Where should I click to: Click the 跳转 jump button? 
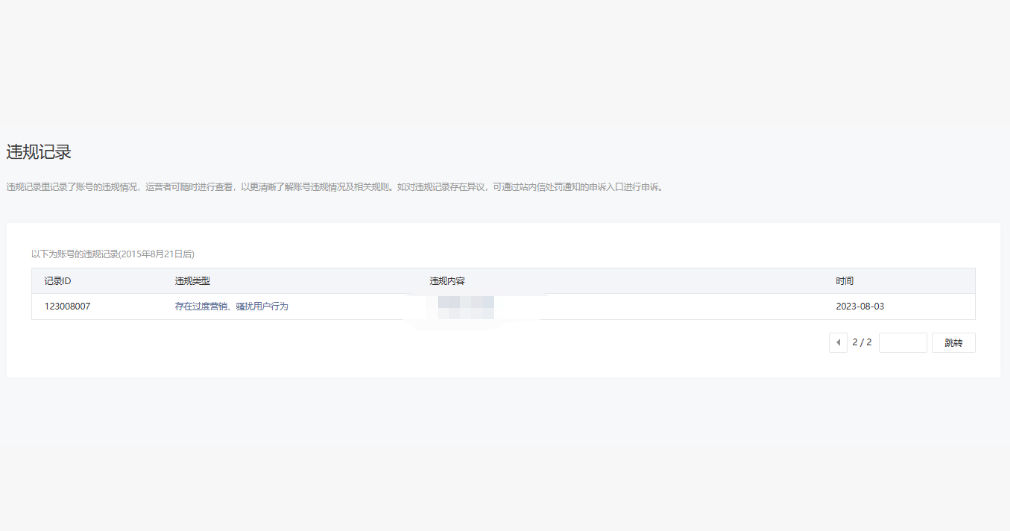tap(953, 342)
